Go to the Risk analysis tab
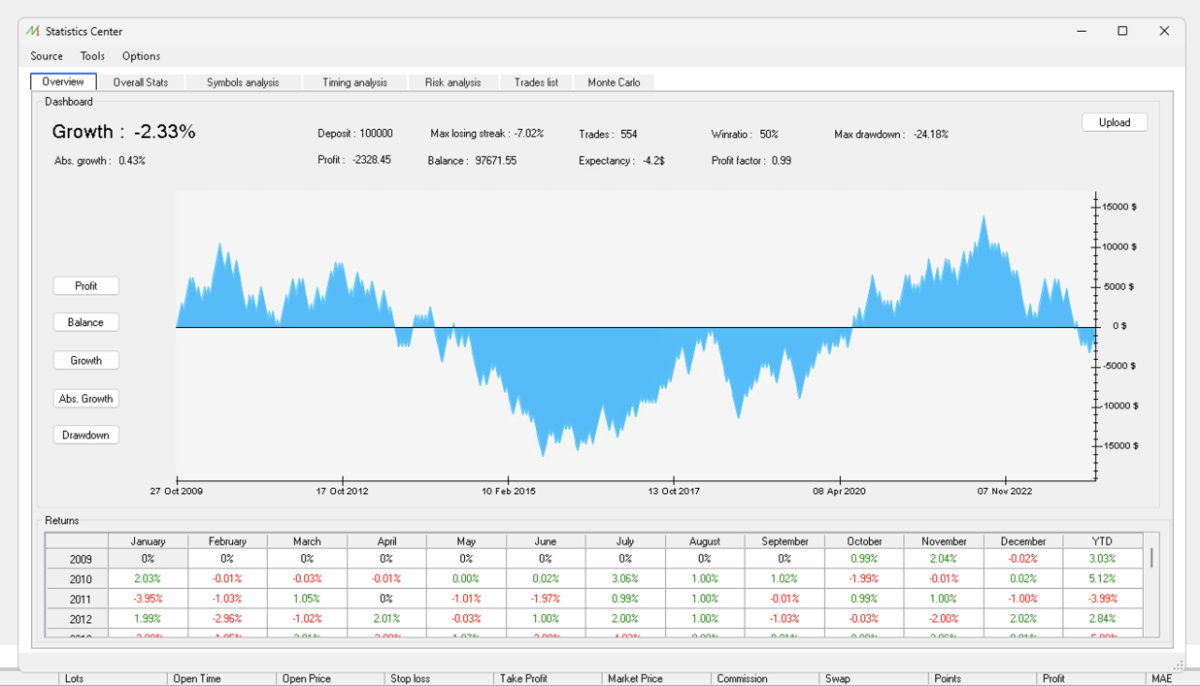This screenshot has width=1200, height=686. pos(453,82)
